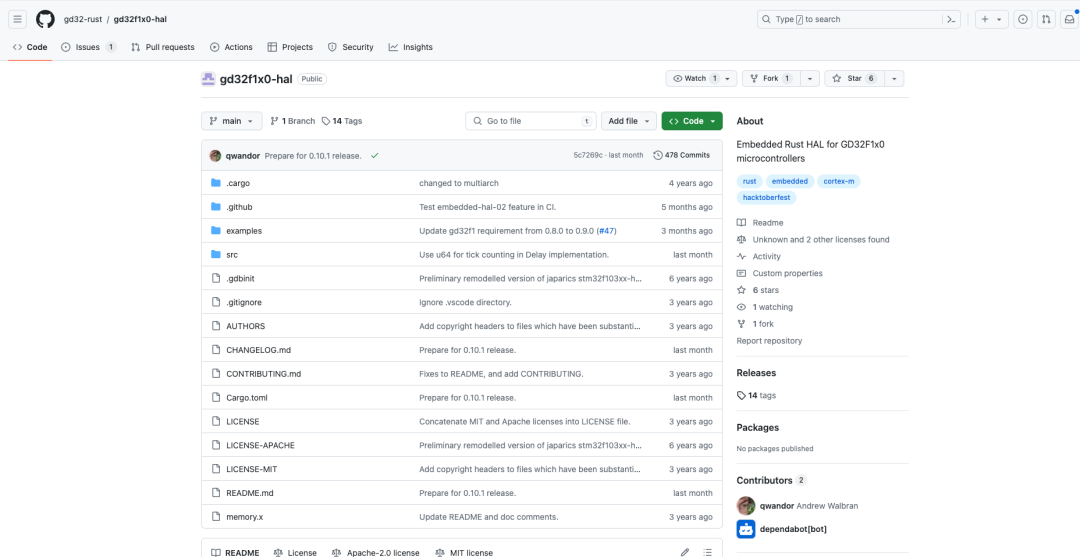The image size is (1080, 557).
Task: Select the README tab below file list
Action: pos(235,552)
